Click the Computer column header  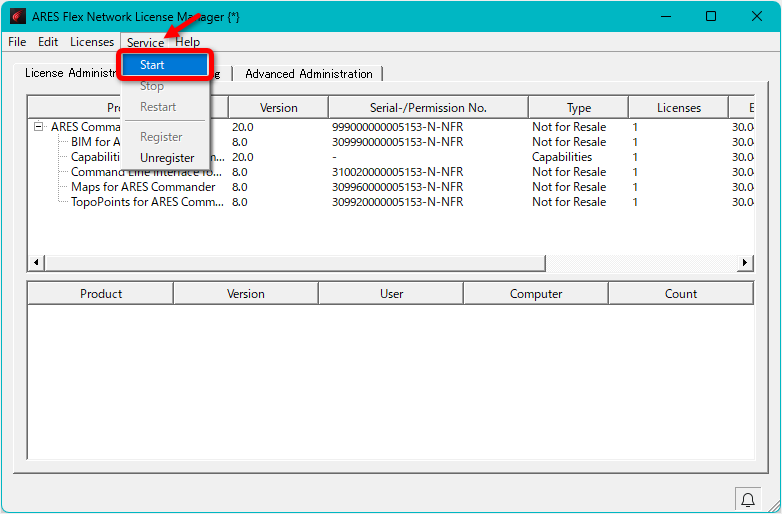[x=536, y=294]
